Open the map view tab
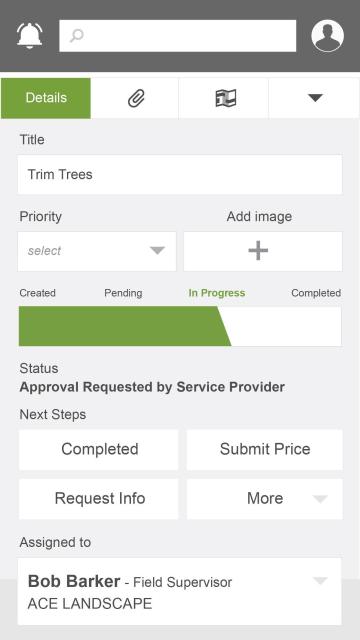The height and width of the screenshot is (640, 360). [224, 98]
